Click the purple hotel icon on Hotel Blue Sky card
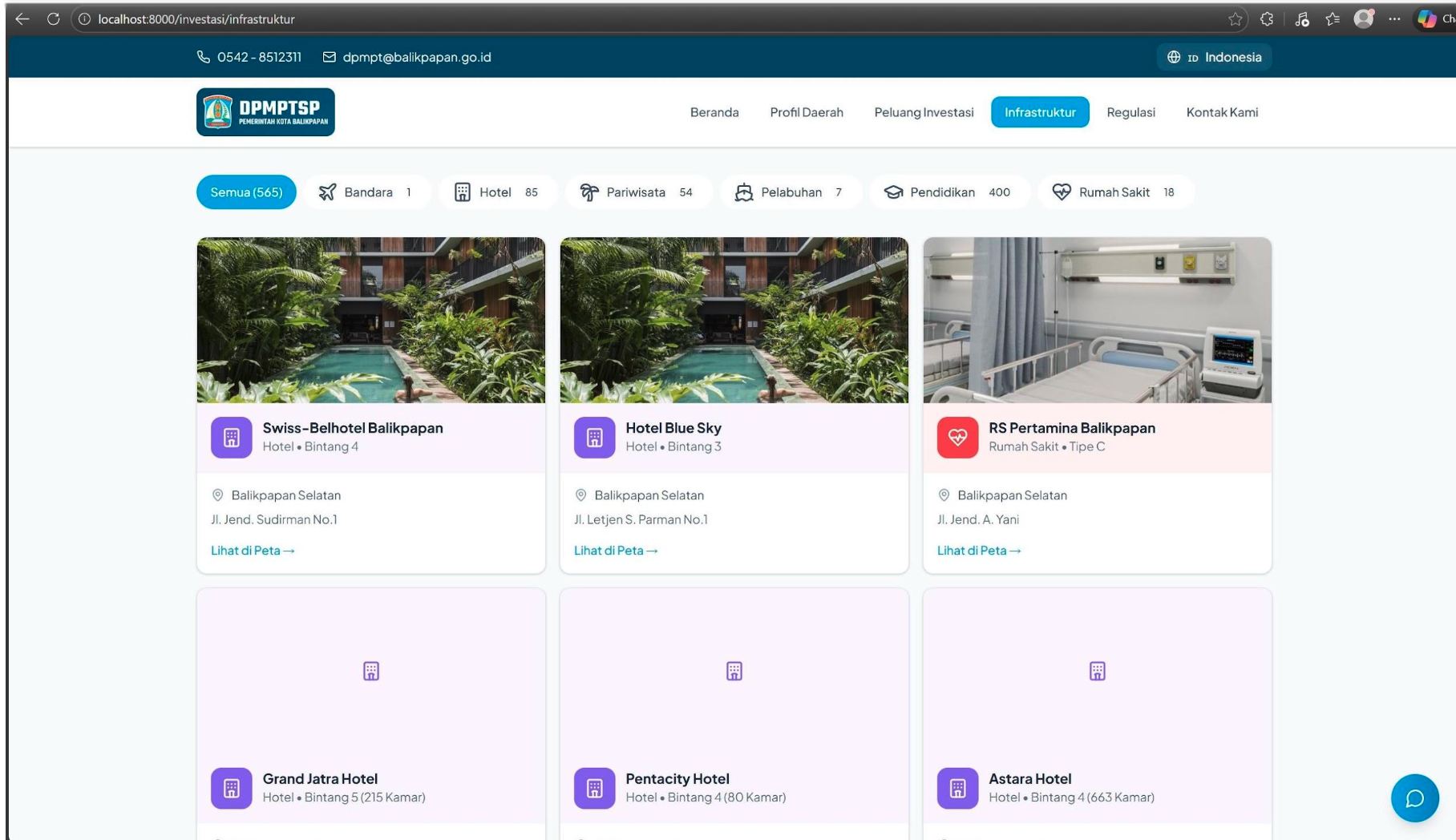Image resolution: width=1456 pixels, height=840 pixels. coord(595,438)
